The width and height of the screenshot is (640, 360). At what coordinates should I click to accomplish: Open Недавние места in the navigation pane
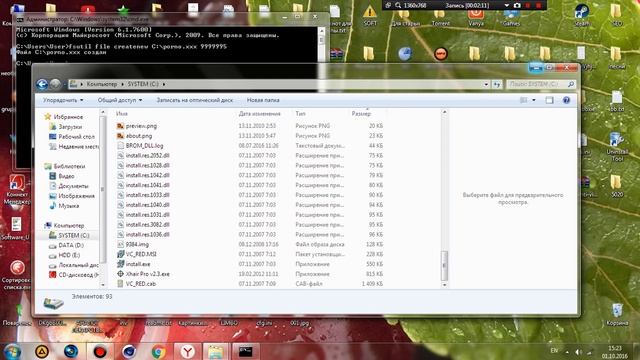click(x=78, y=147)
